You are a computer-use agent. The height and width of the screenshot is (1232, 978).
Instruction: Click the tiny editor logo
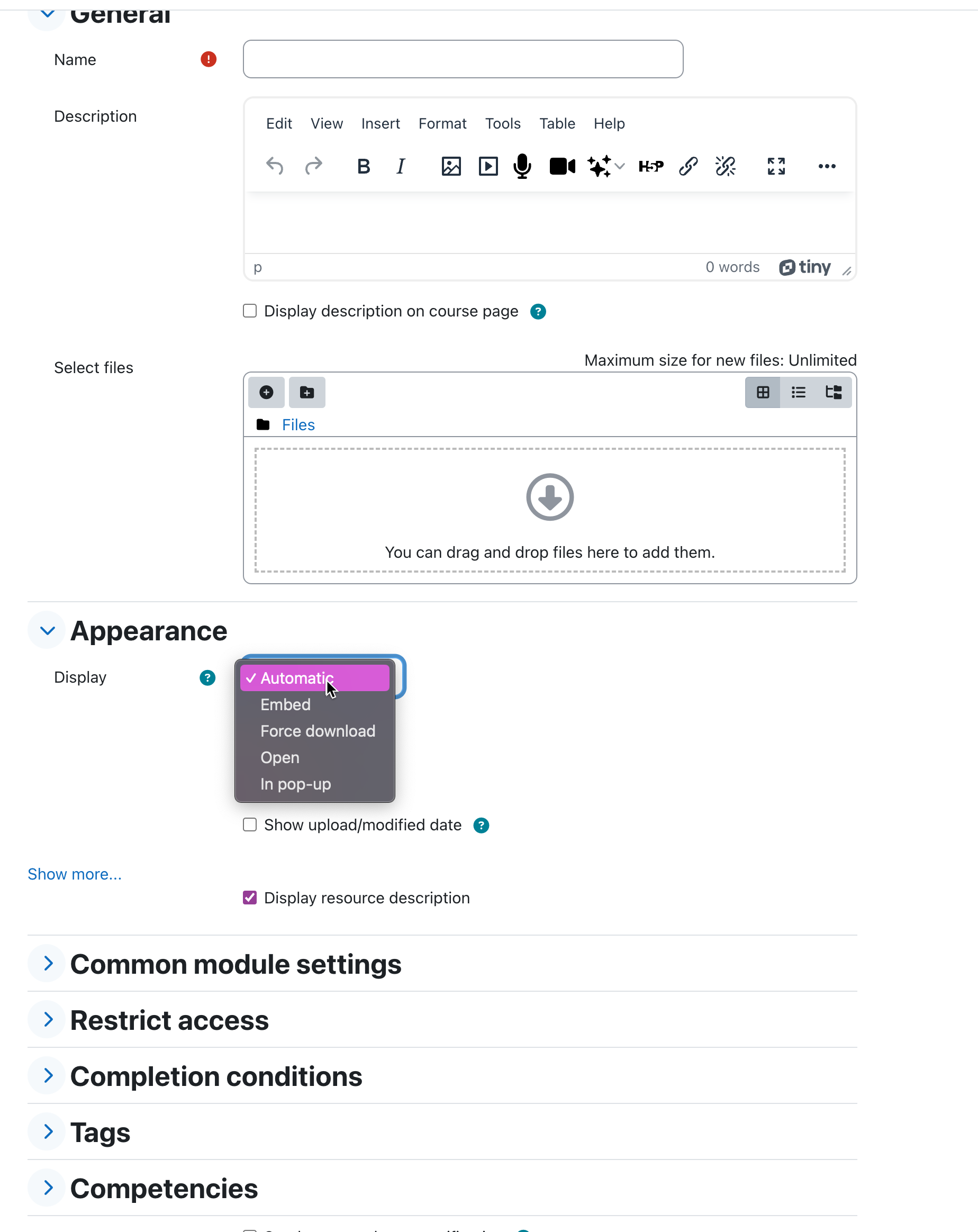[805, 267]
